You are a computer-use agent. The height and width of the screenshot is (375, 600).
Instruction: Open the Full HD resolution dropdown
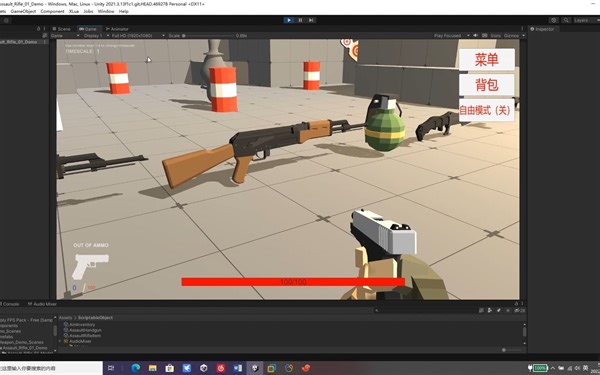137,36
